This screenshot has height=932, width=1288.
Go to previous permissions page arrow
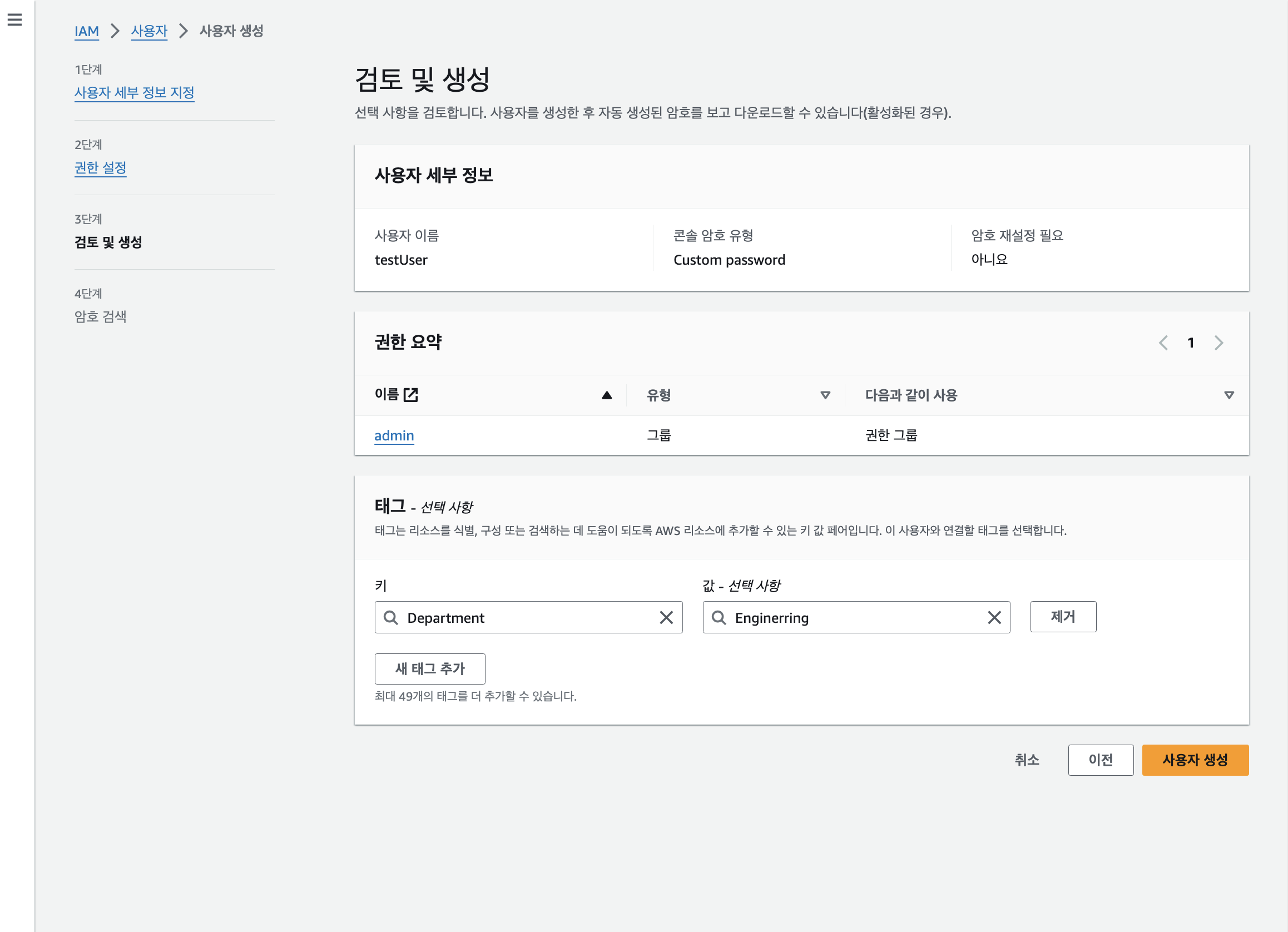coord(1163,343)
